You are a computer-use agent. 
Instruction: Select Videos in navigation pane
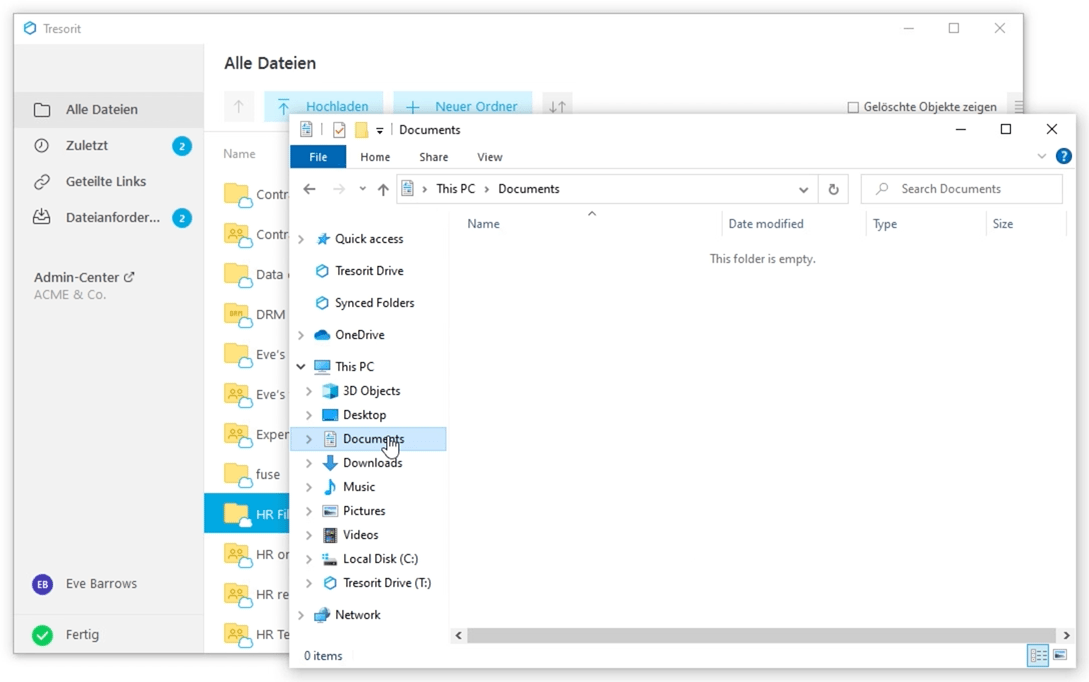[360, 535]
